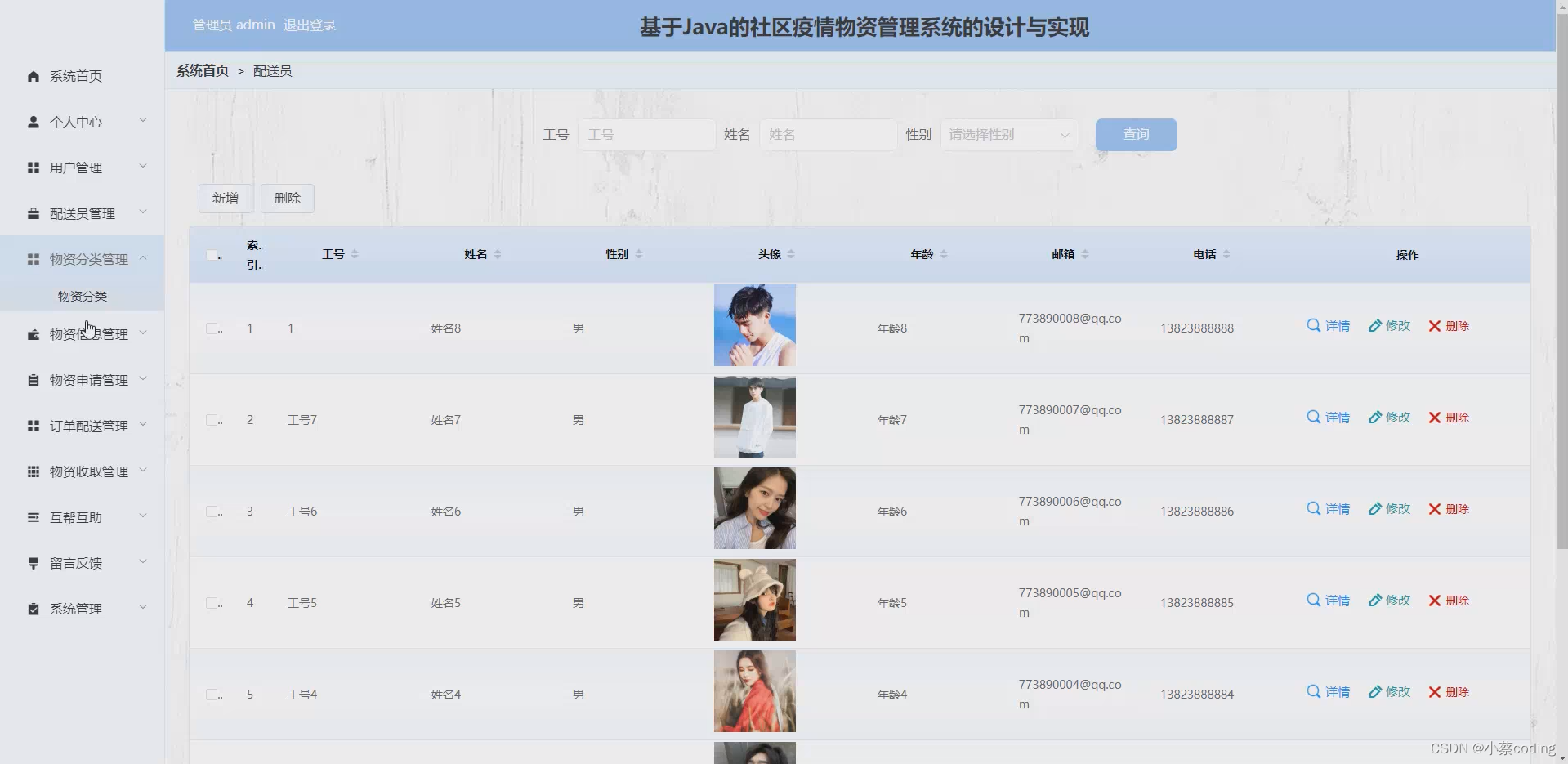1568x764 pixels.
Task: Sort by 邮箱 column arrows
Action: click(1085, 254)
